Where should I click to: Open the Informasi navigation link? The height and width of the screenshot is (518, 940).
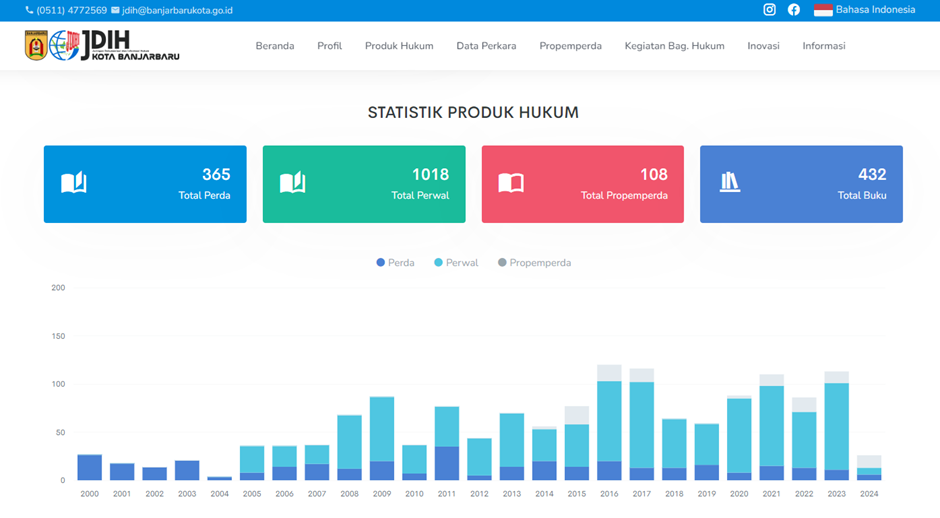tap(823, 46)
